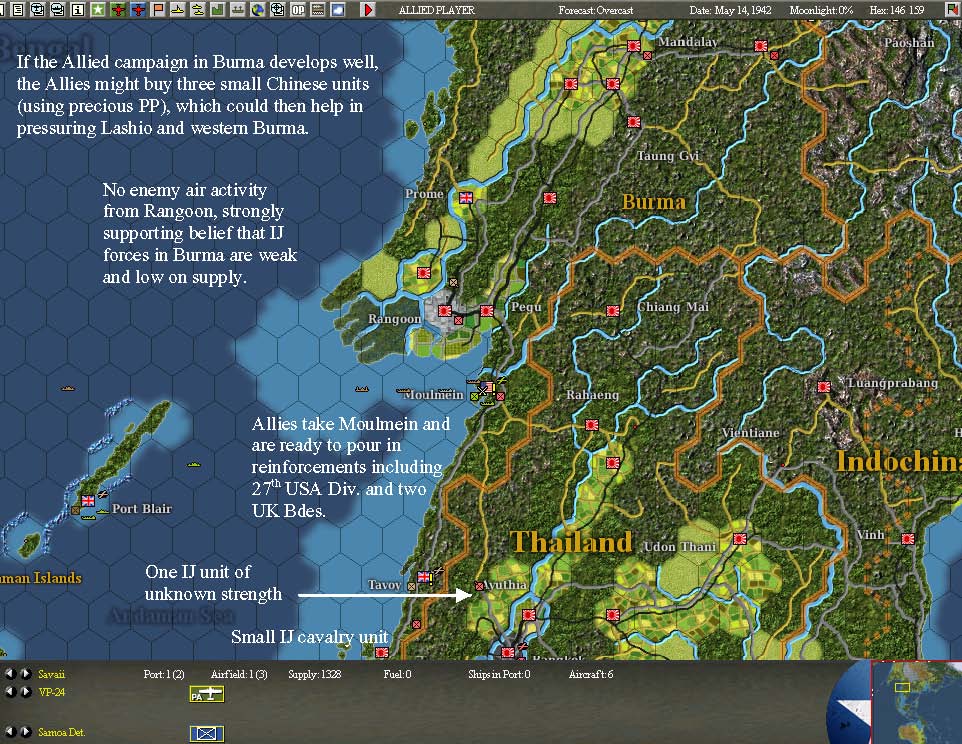Viewport: 962px width, 744px height.
Task: Select the Japanese flag at Chiang Mai
Action: (612, 311)
